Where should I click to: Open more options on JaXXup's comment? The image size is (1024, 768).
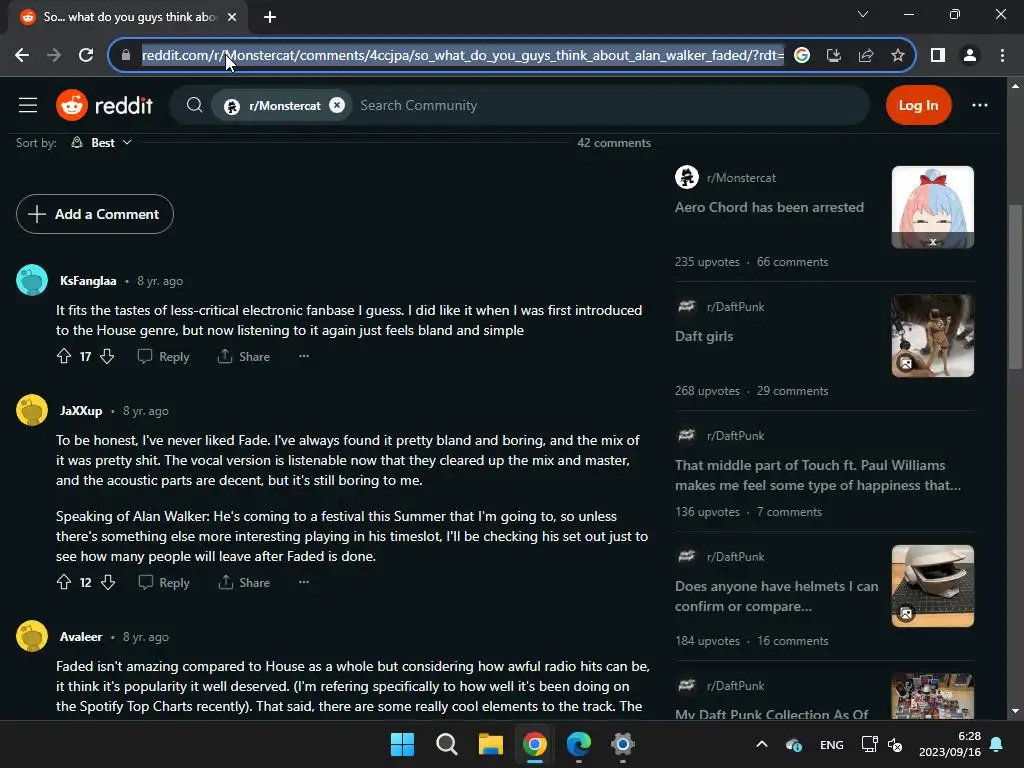(x=304, y=582)
